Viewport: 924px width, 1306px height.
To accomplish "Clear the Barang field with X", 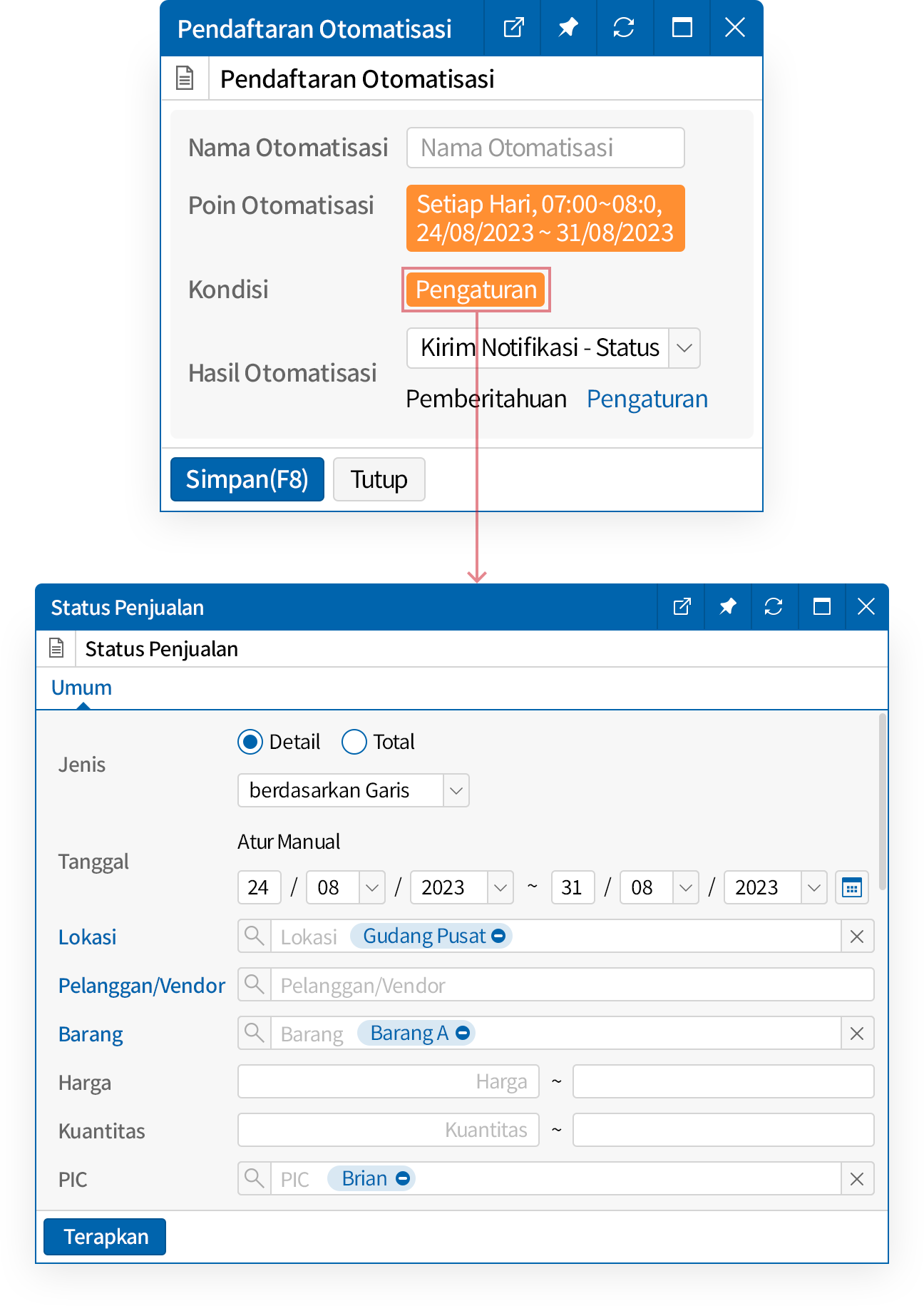I will coord(857,1034).
